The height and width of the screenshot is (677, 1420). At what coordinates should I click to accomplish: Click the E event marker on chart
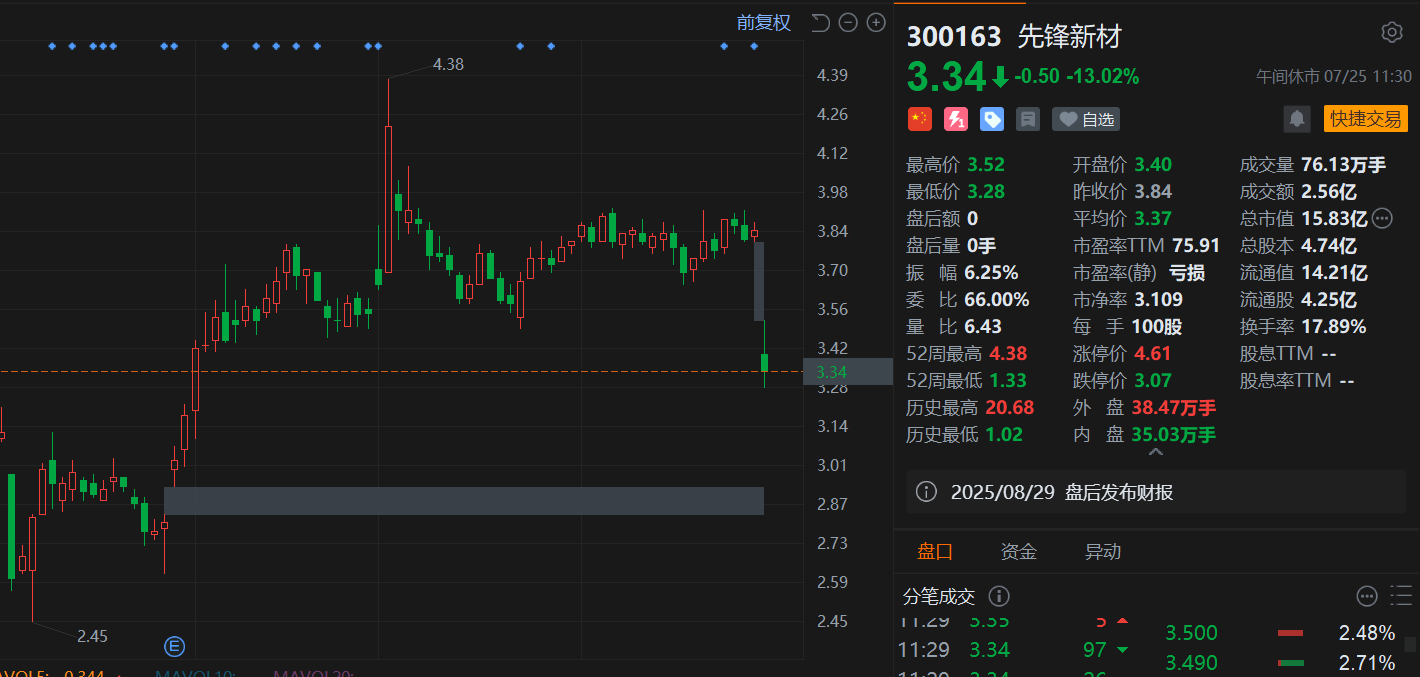[x=175, y=645]
